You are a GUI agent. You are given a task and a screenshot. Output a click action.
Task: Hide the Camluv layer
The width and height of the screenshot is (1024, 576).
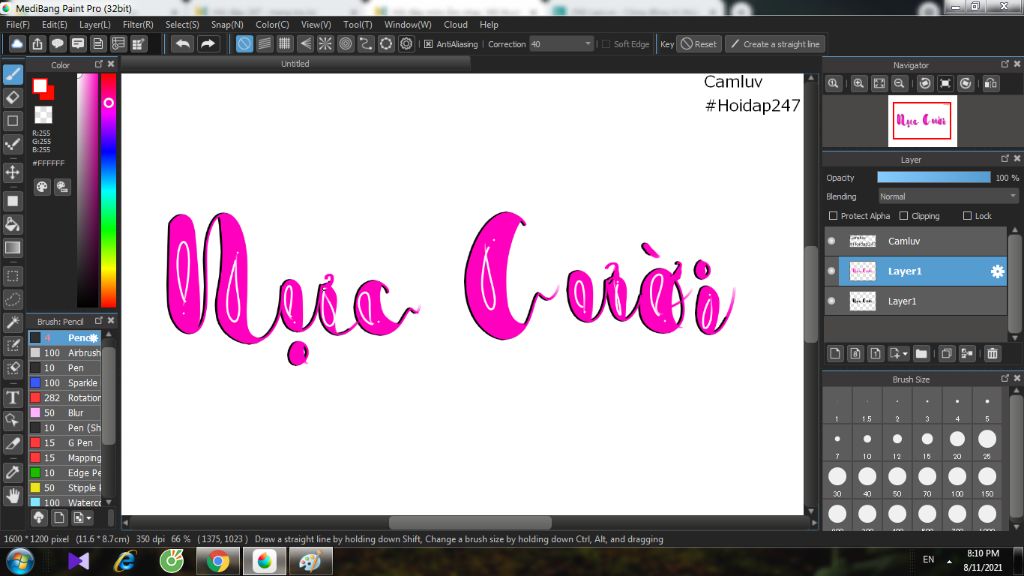(x=831, y=241)
